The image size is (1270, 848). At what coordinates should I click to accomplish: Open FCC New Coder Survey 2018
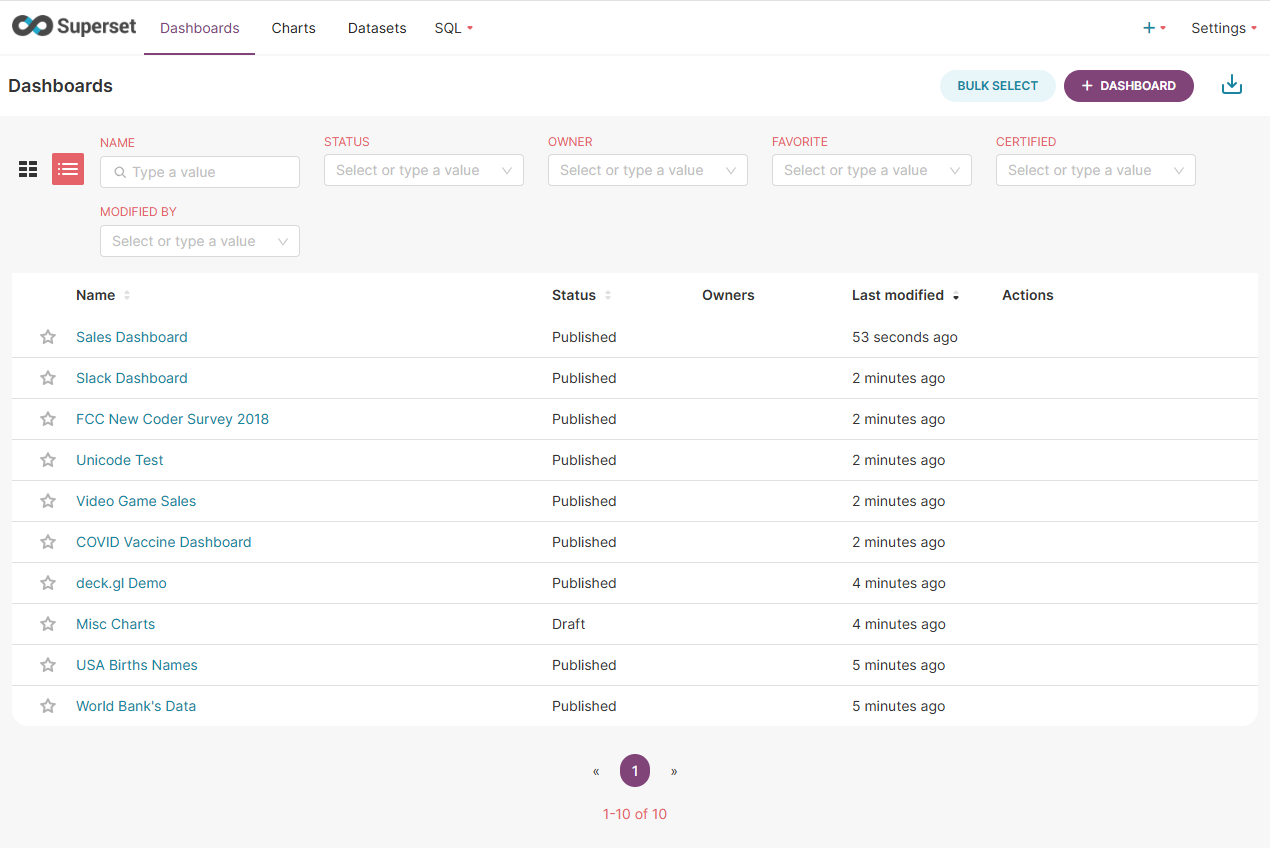pyautogui.click(x=173, y=419)
